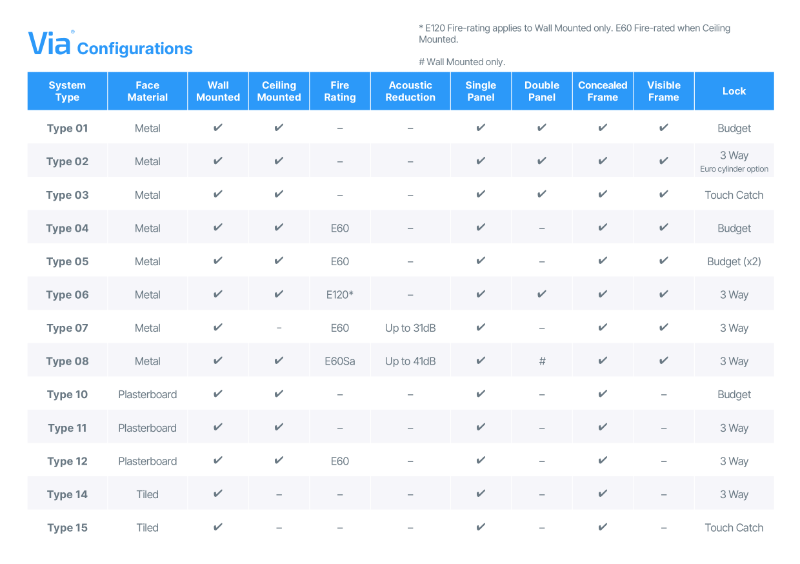Click the Type 06 row label
The height and width of the screenshot is (564, 800).
pos(67,295)
